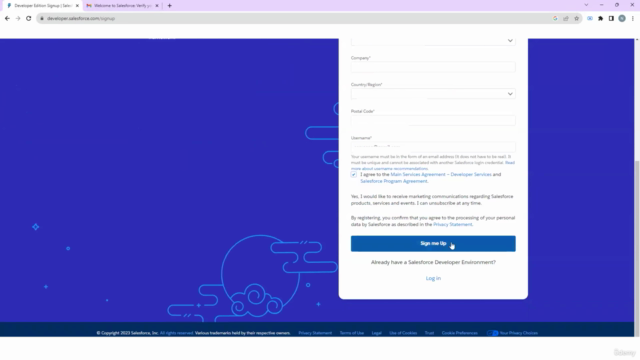This screenshot has width=640, height=360.
Task: Click the blue extension icon in toolbar
Action: [590, 18]
